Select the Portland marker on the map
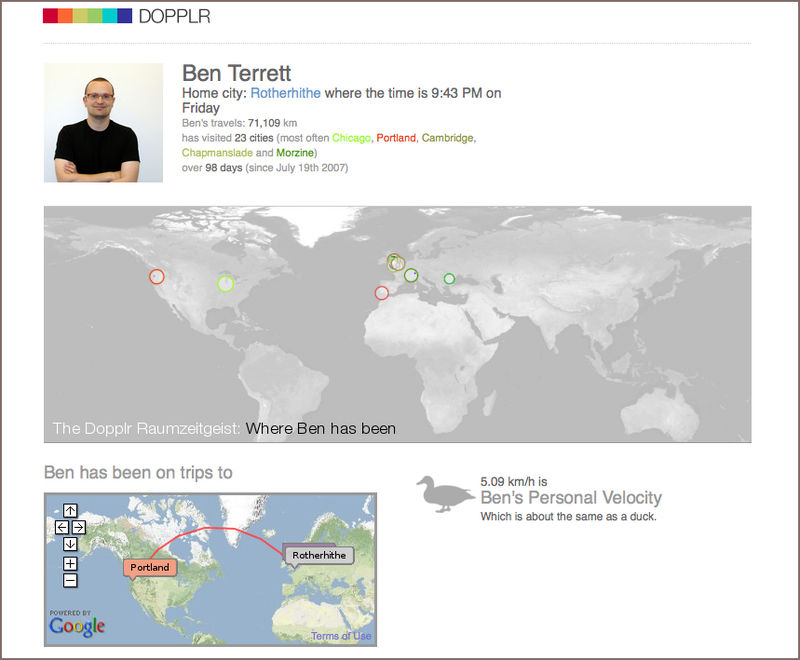The height and width of the screenshot is (660, 800). (150, 567)
